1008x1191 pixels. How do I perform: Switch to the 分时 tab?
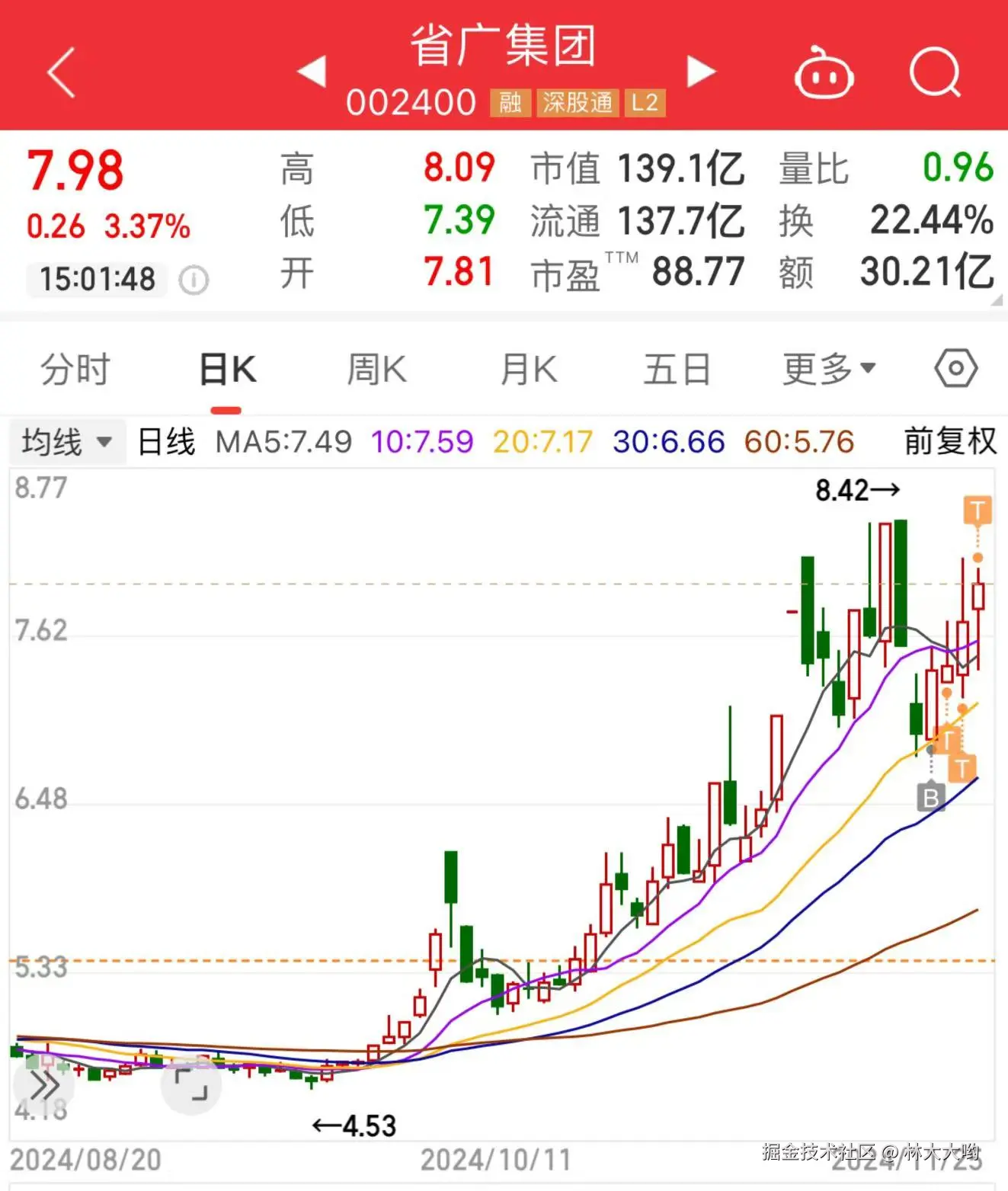(73, 368)
